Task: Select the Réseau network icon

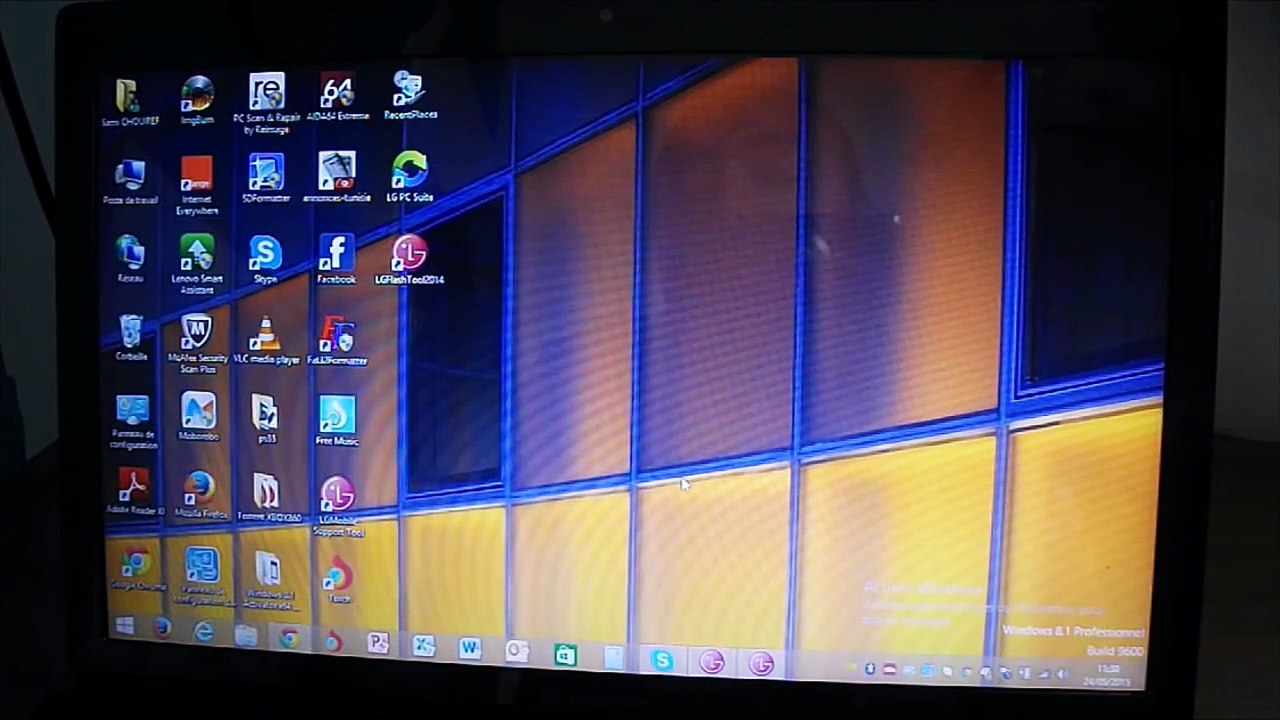Action: coord(130,260)
